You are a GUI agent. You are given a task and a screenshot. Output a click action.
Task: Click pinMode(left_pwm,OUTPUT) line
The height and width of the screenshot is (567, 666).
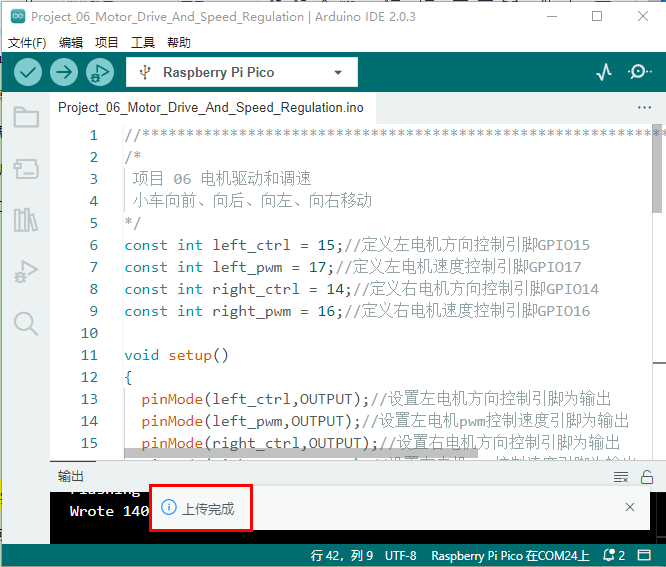385,421
